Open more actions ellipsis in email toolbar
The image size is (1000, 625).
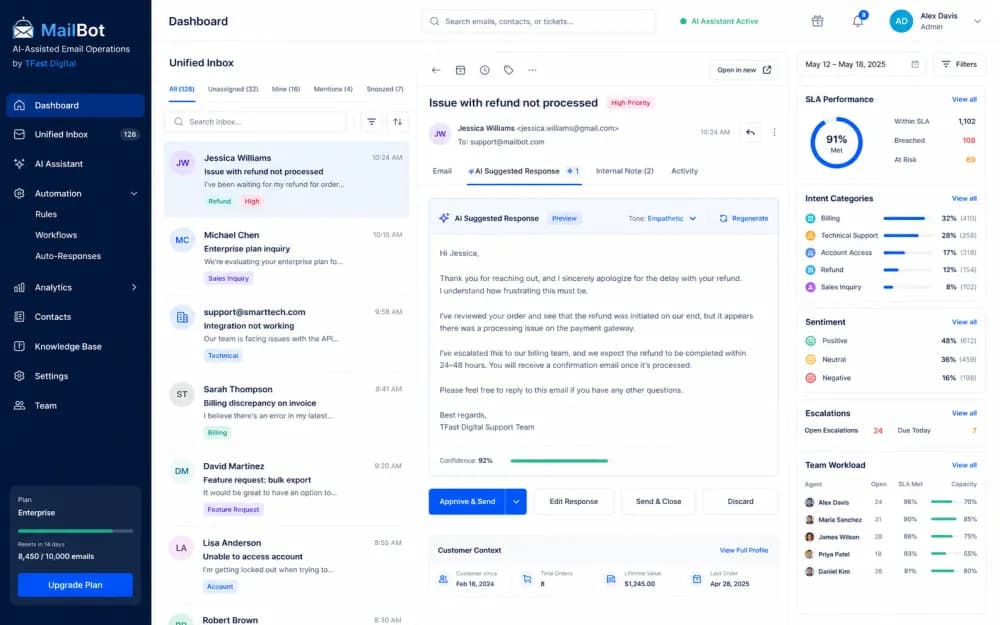[x=533, y=70]
